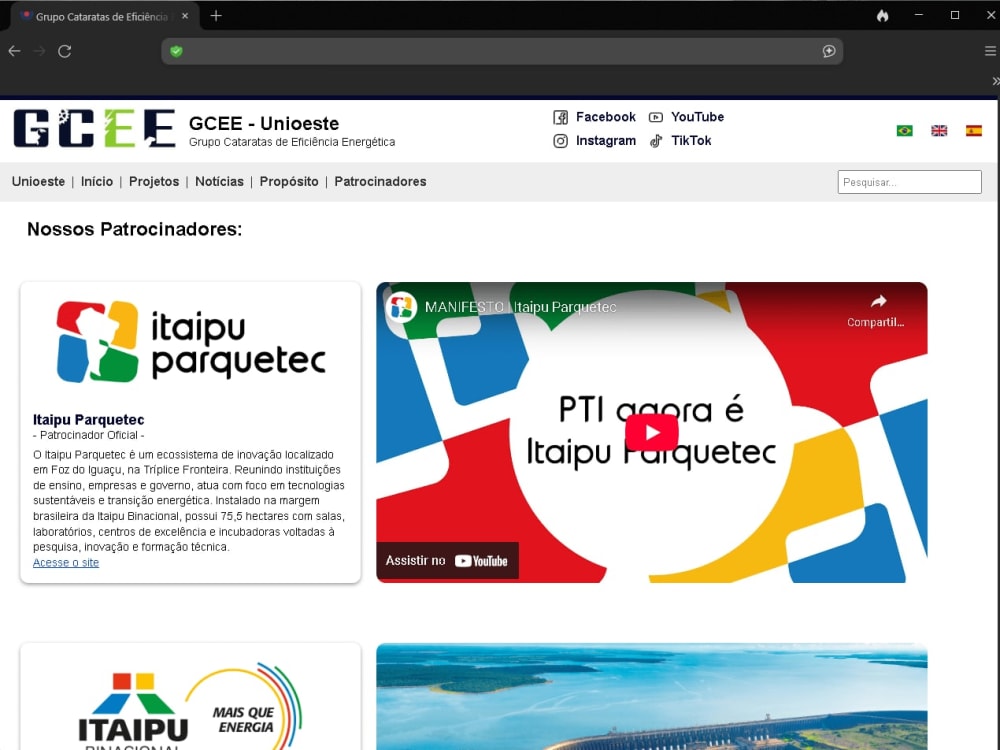
Task: Switch language with the Spain flag
Action: (x=973, y=131)
